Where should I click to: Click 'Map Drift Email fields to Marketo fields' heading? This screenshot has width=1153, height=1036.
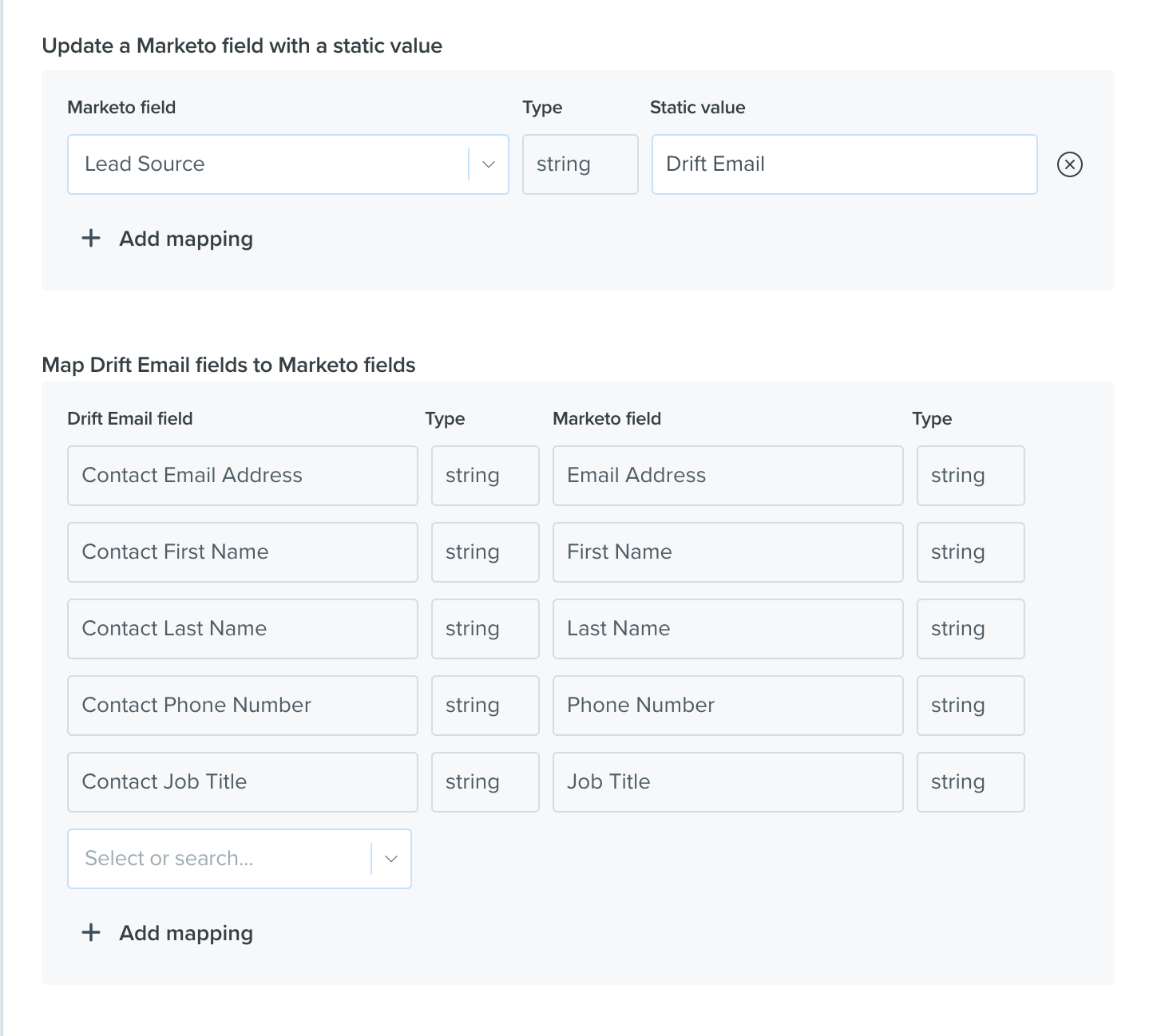coord(228,366)
